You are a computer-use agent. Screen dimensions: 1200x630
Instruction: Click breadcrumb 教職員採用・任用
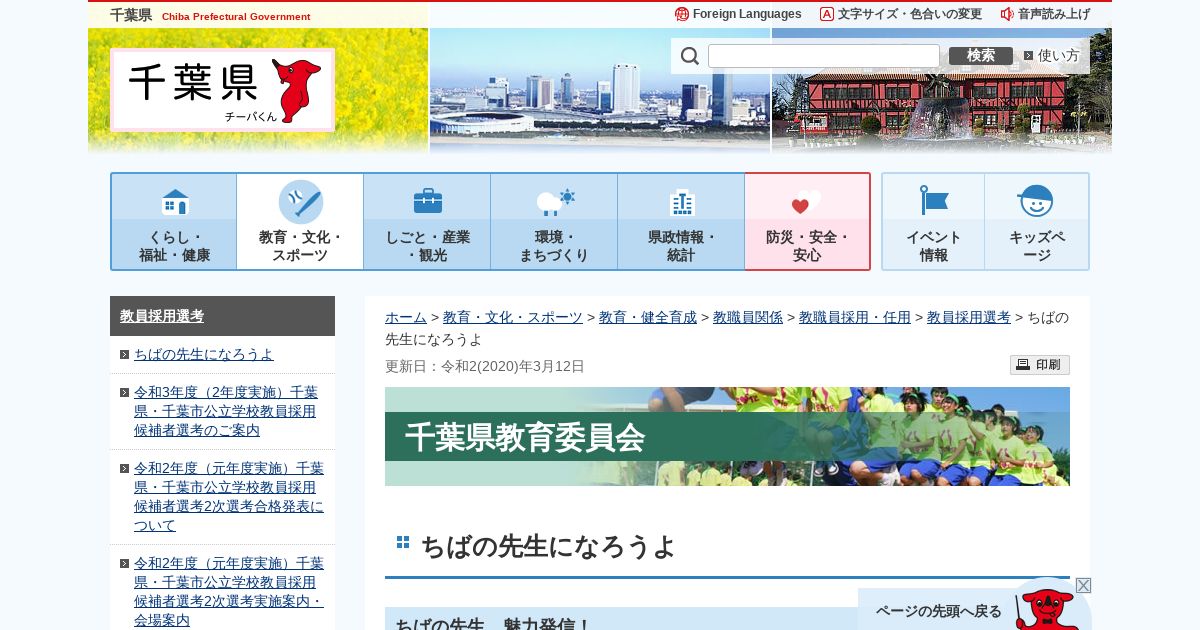click(855, 317)
